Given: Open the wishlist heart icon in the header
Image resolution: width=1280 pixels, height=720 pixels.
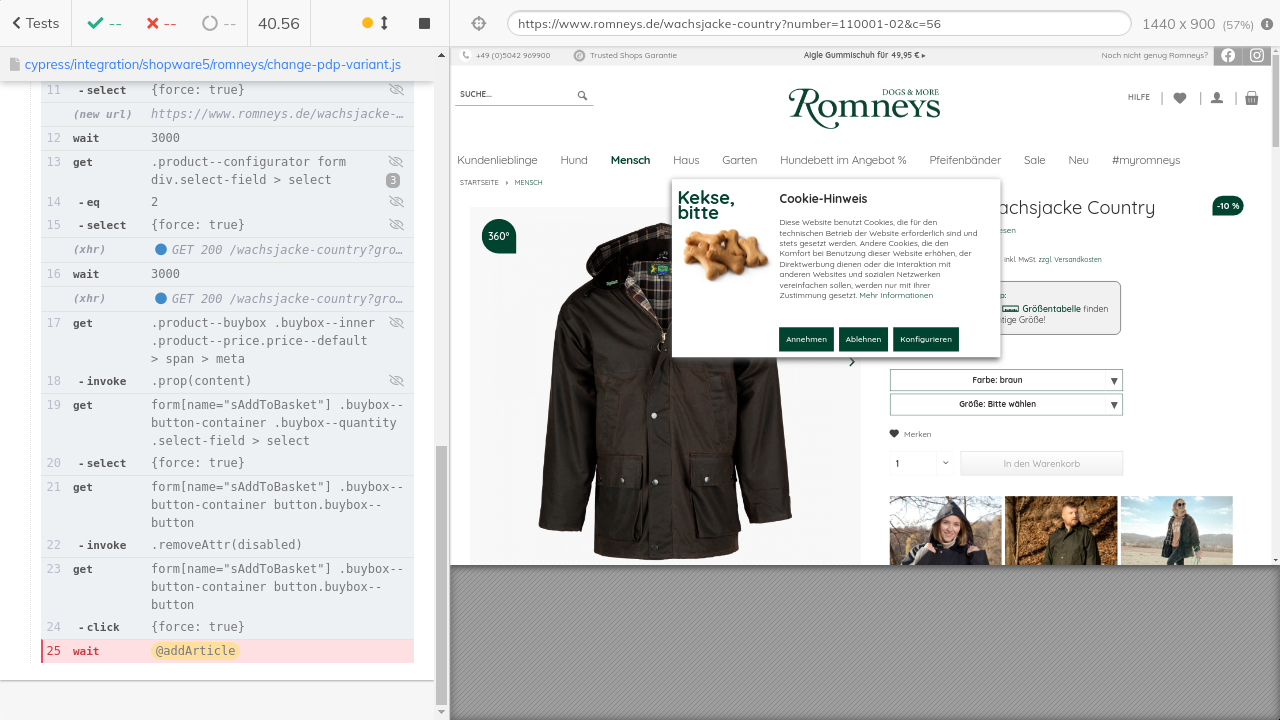Looking at the screenshot, I should pos(1180,98).
